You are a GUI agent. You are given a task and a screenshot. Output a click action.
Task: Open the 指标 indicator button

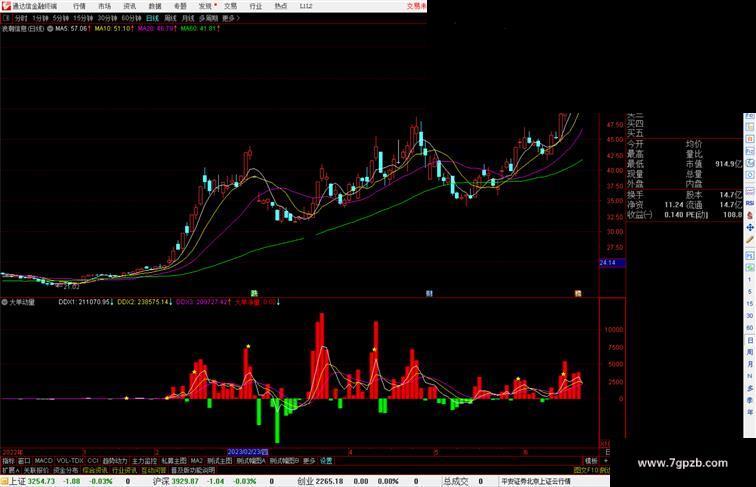tap(8, 461)
